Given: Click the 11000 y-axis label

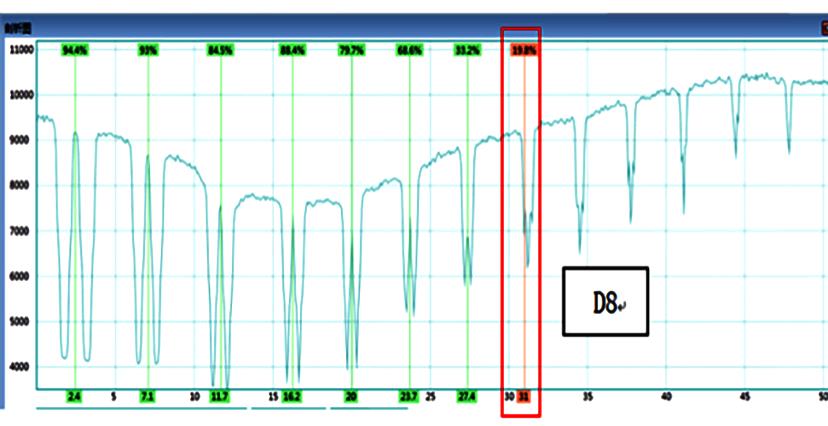Looking at the screenshot, I should [x=21, y=49].
